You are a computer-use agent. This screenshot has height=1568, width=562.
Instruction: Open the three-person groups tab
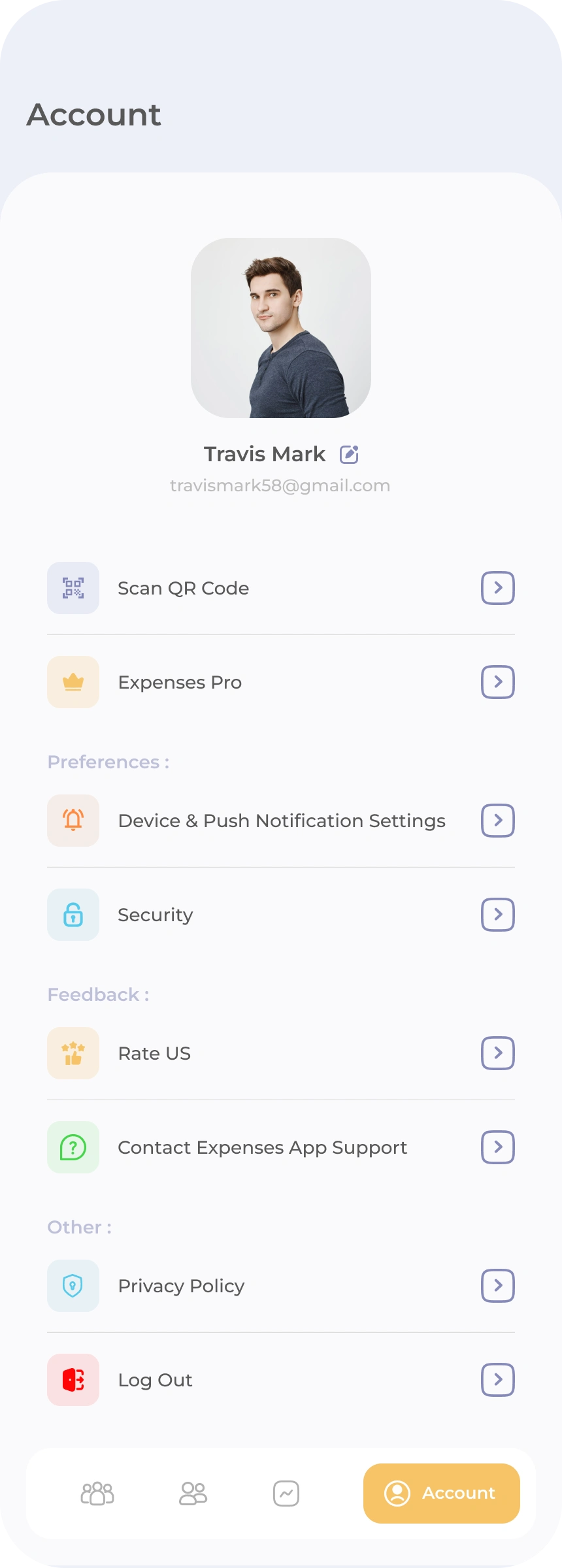point(97,1494)
